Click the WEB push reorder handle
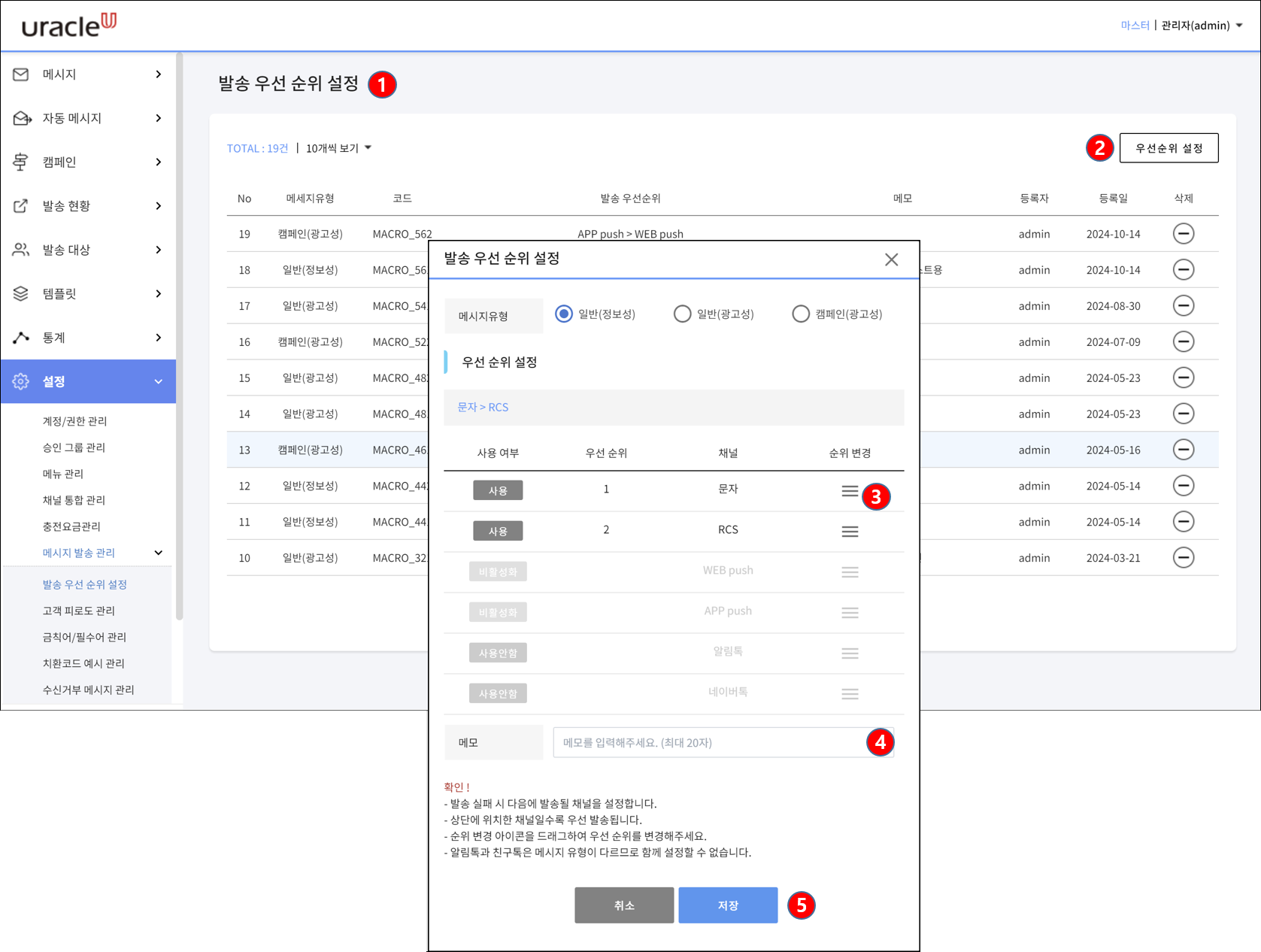1261x952 pixels. tap(850, 572)
